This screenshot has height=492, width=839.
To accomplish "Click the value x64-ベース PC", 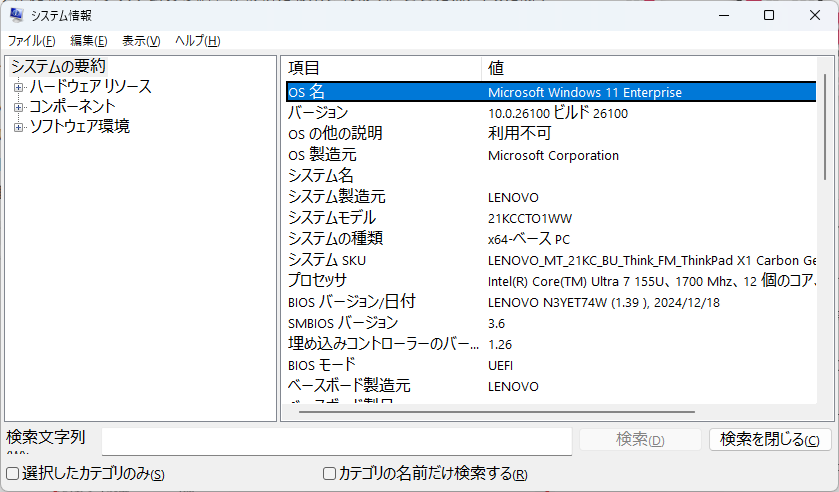I will coord(529,239).
